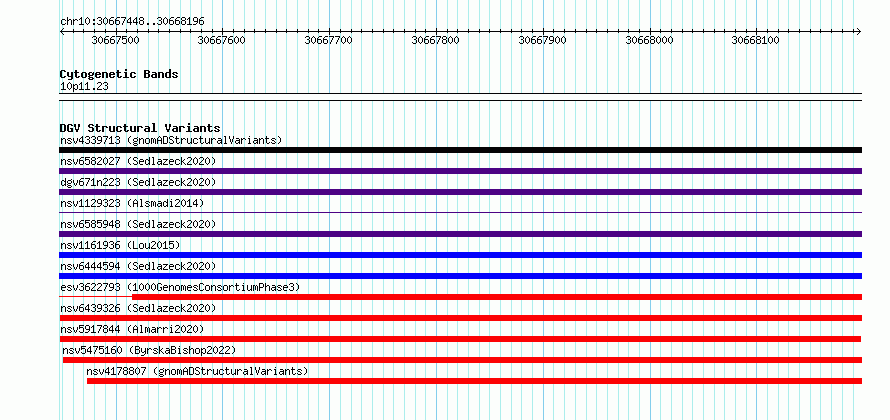Click the 30668100 ruler position

[x=755, y=40]
